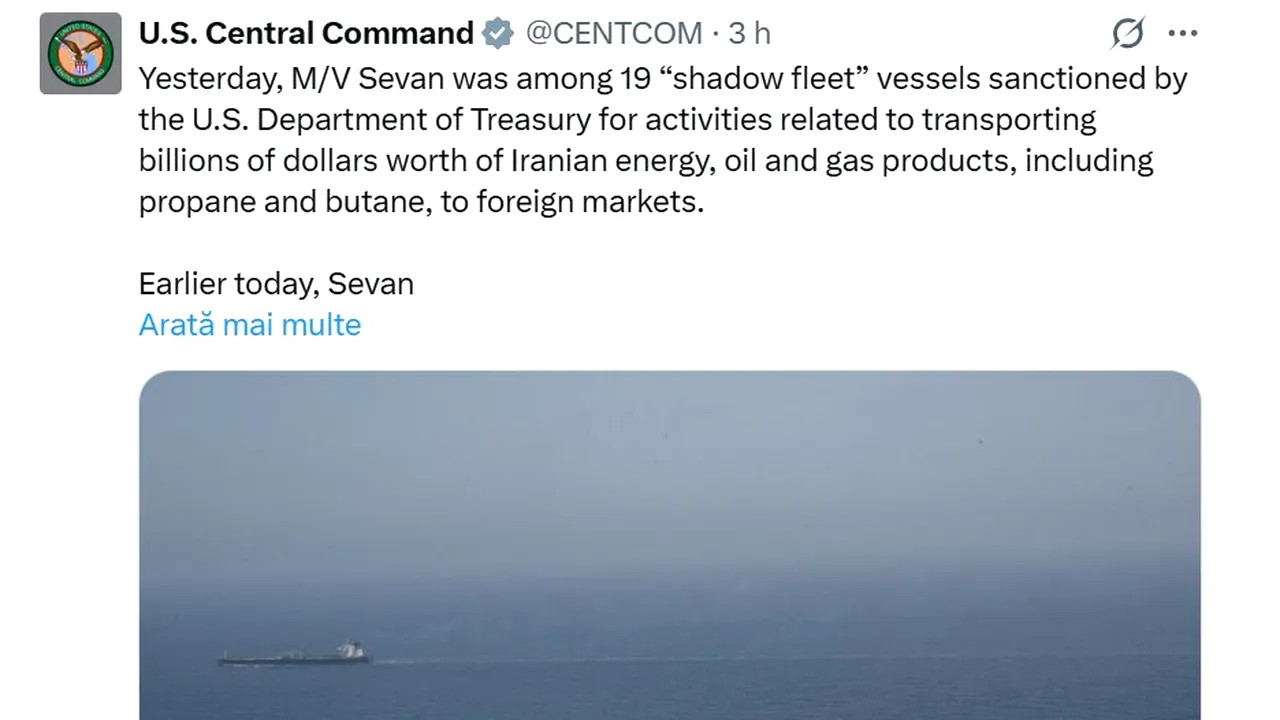Click the hazy sky area of the photo
Image resolution: width=1280 pixels, height=720 pixels.
point(669,460)
